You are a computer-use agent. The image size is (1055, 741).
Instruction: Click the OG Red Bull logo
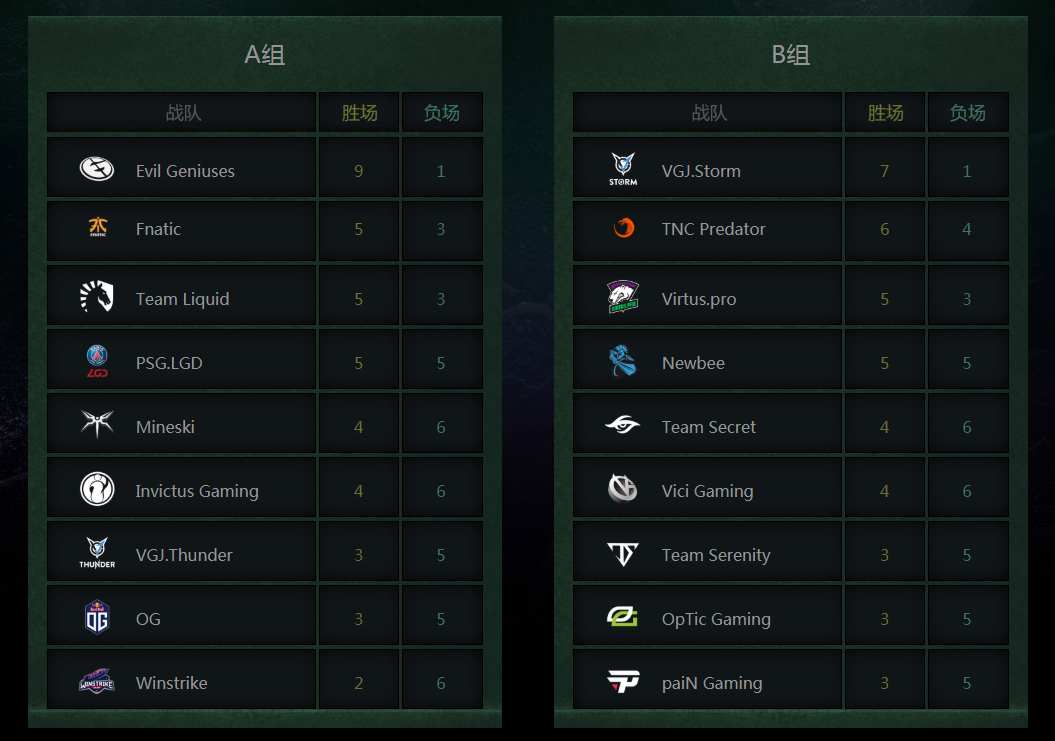coord(97,617)
